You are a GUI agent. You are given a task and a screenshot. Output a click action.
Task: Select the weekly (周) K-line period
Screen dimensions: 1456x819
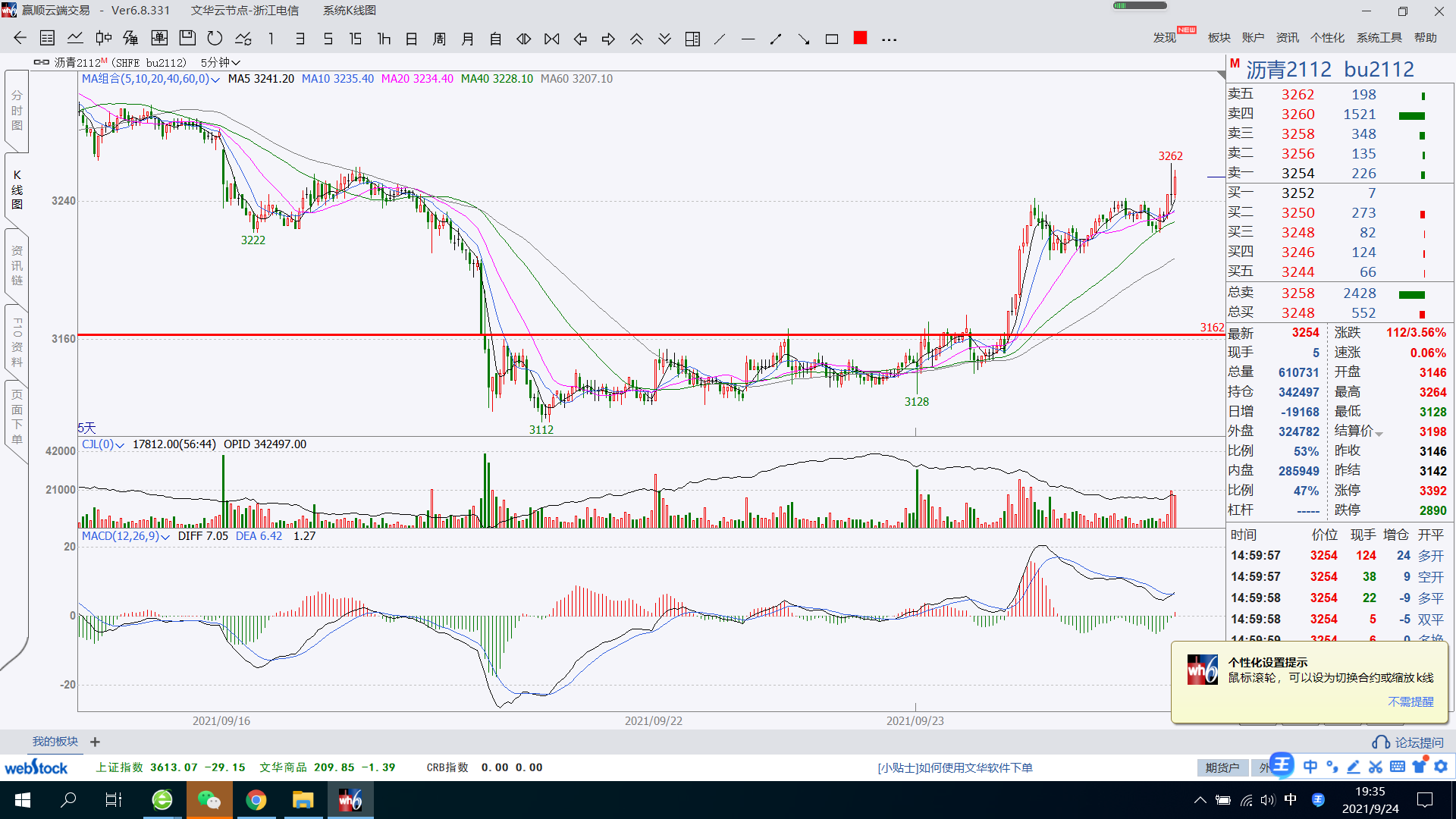(439, 39)
